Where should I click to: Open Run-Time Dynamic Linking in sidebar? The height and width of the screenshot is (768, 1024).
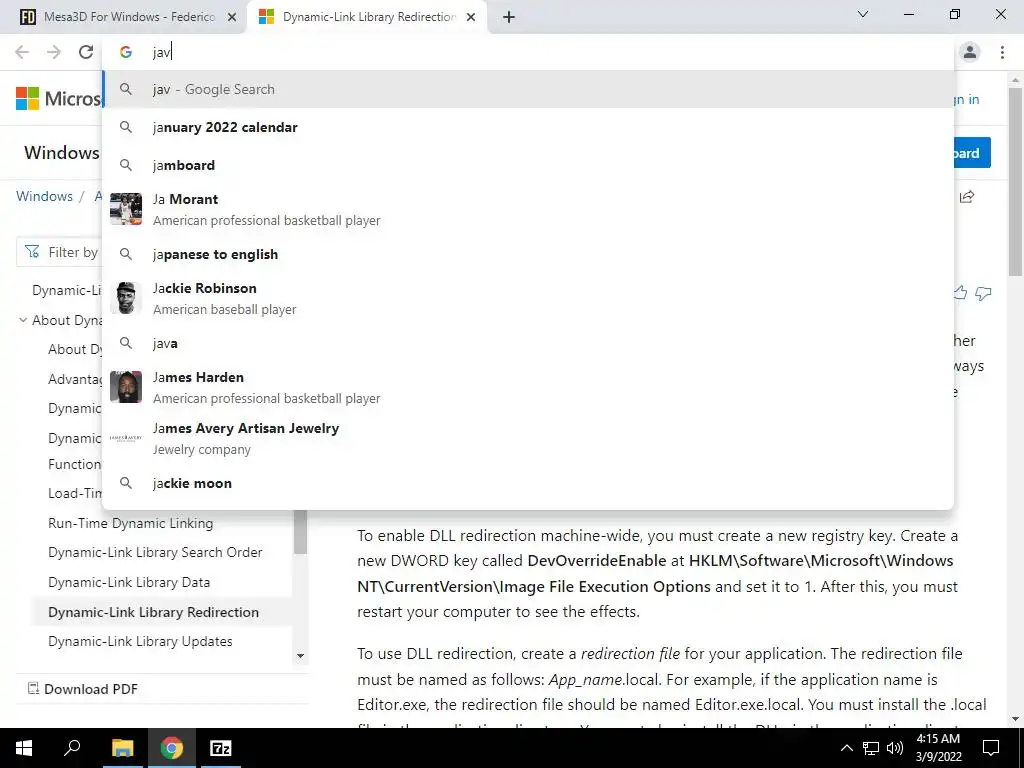click(x=131, y=523)
